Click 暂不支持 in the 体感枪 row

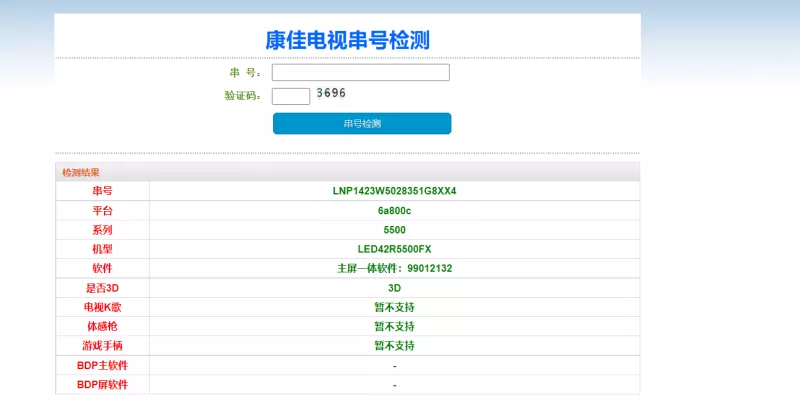(394, 326)
